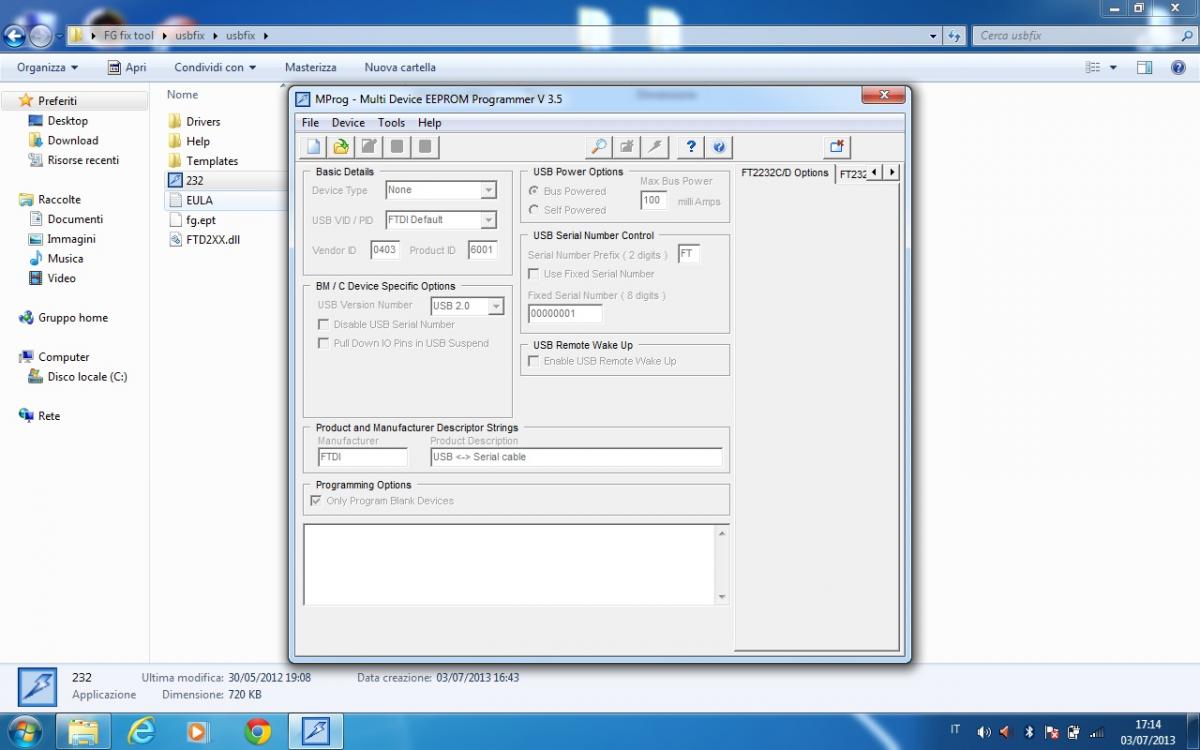Toggle Pull Down IO Pins in USB Suspend
Image resolution: width=1200 pixels, height=750 pixels.
point(323,344)
